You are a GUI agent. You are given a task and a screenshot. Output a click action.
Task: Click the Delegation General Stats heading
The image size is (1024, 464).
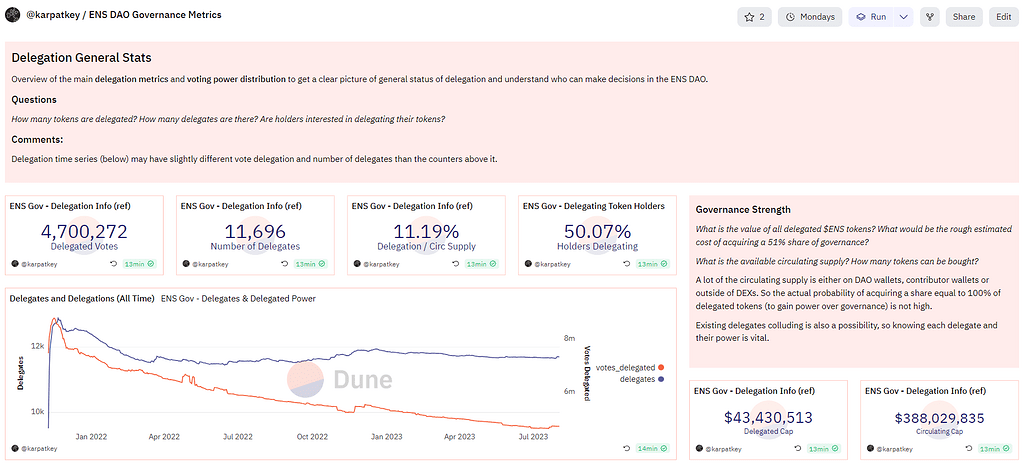pos(82,58)
